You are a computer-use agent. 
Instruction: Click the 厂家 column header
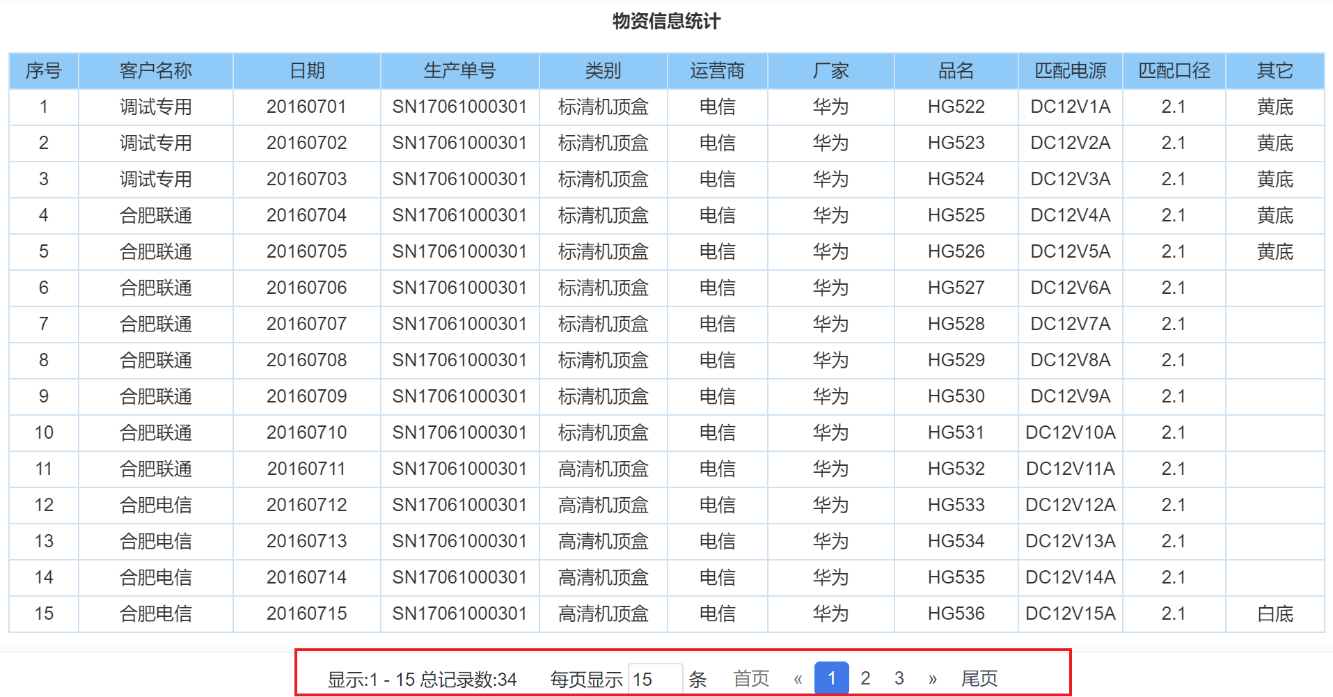click(831, 71)
